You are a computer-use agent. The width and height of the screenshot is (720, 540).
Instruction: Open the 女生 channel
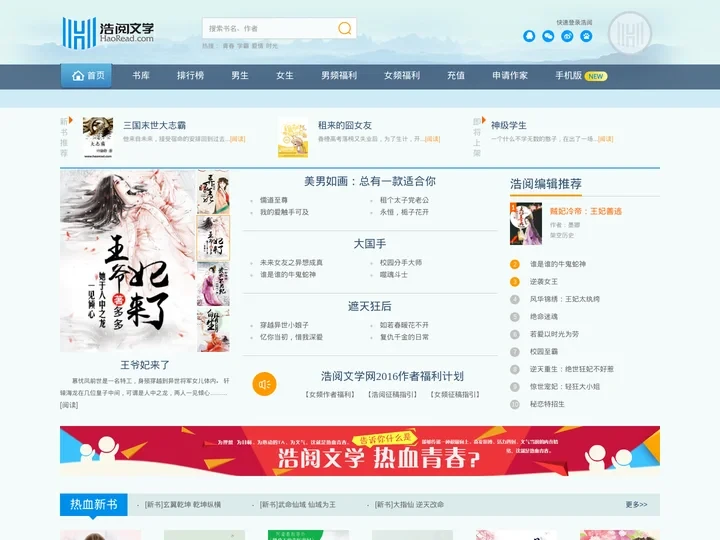(x=285, y=76)
